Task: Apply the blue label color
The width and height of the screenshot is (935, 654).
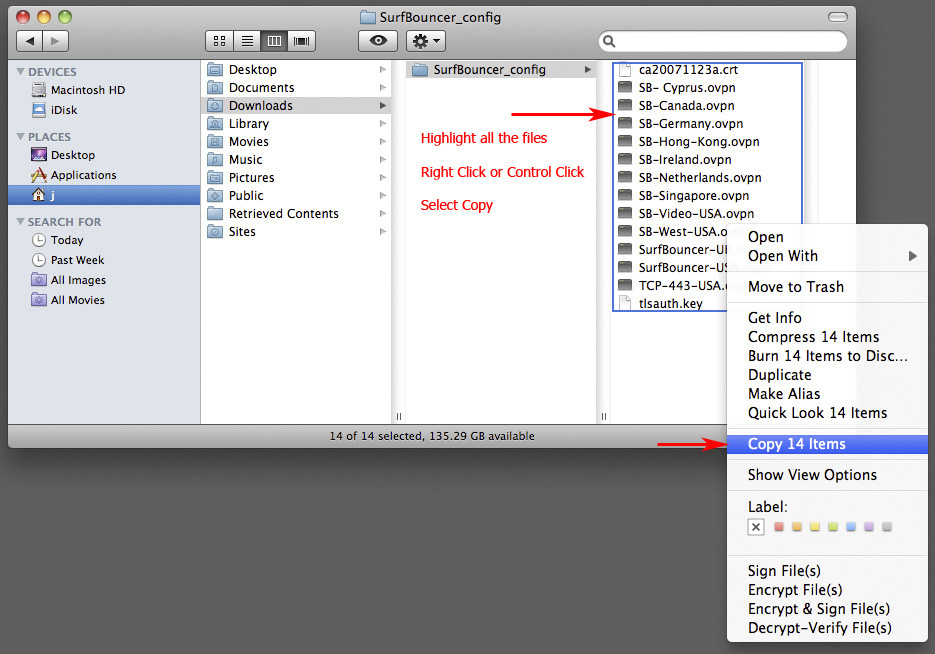Action: point(850,526)
